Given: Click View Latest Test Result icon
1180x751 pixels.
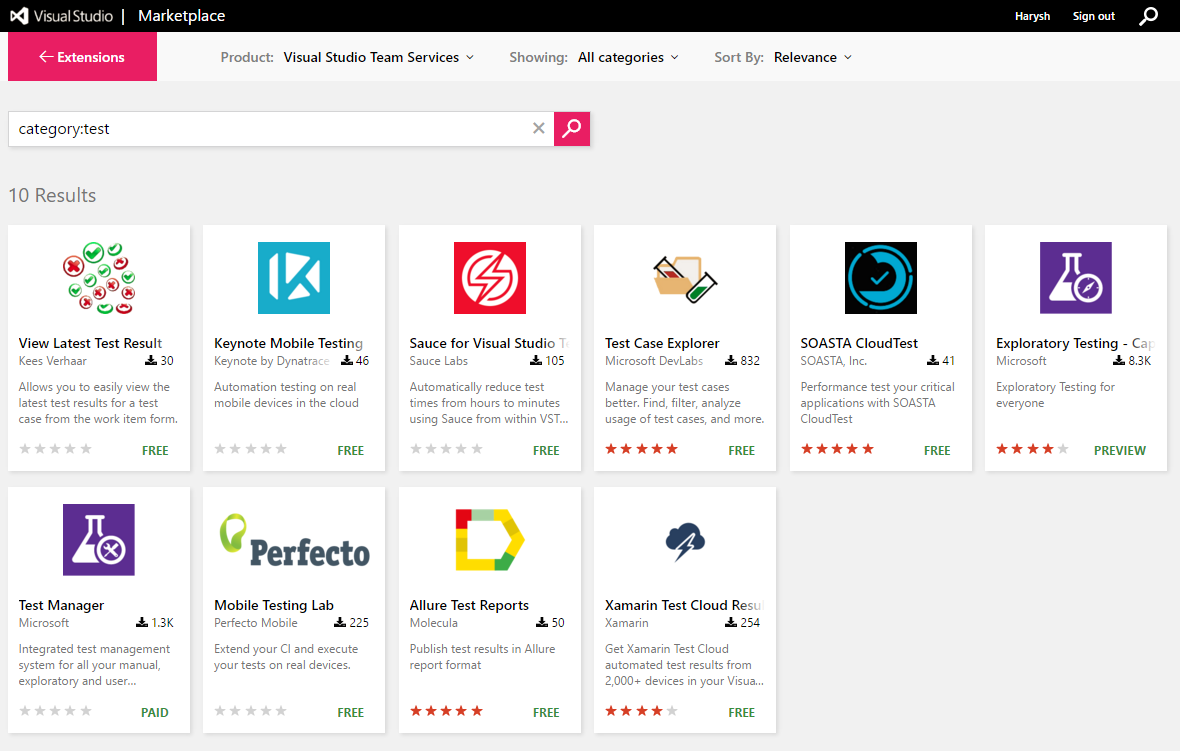Looking at the screenshot, I should click(x=99, y=278).
